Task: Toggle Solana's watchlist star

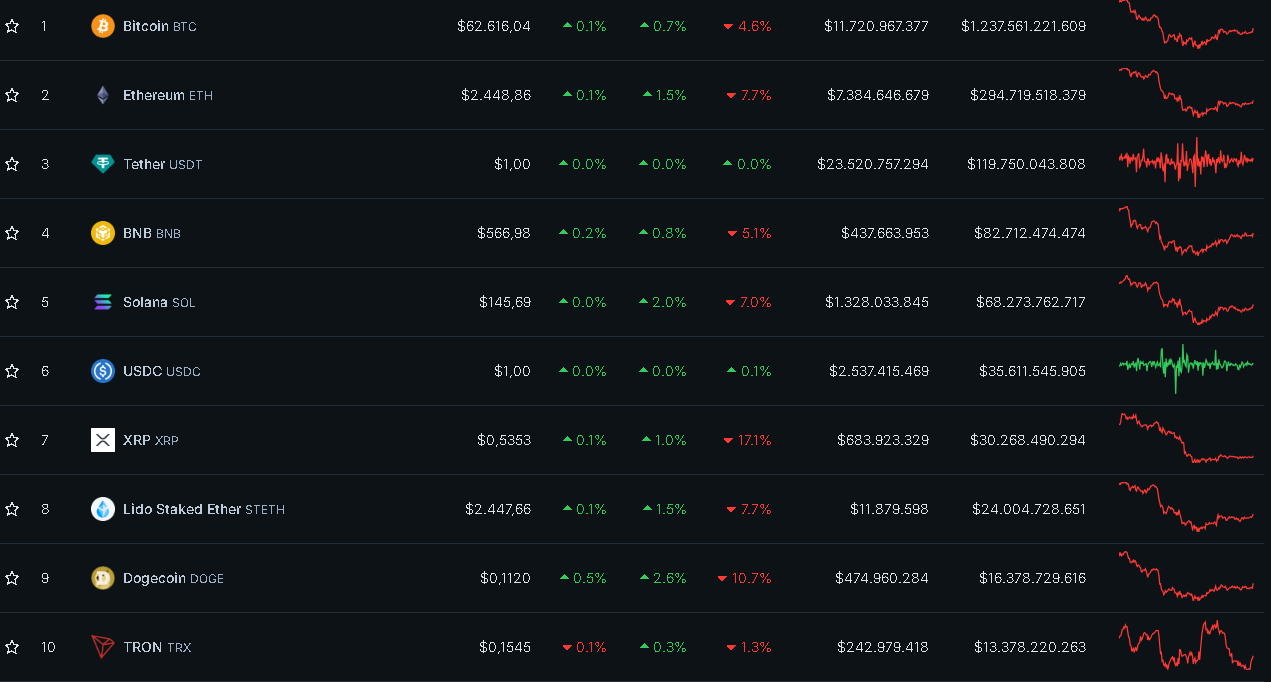Action: pos(12,302)
